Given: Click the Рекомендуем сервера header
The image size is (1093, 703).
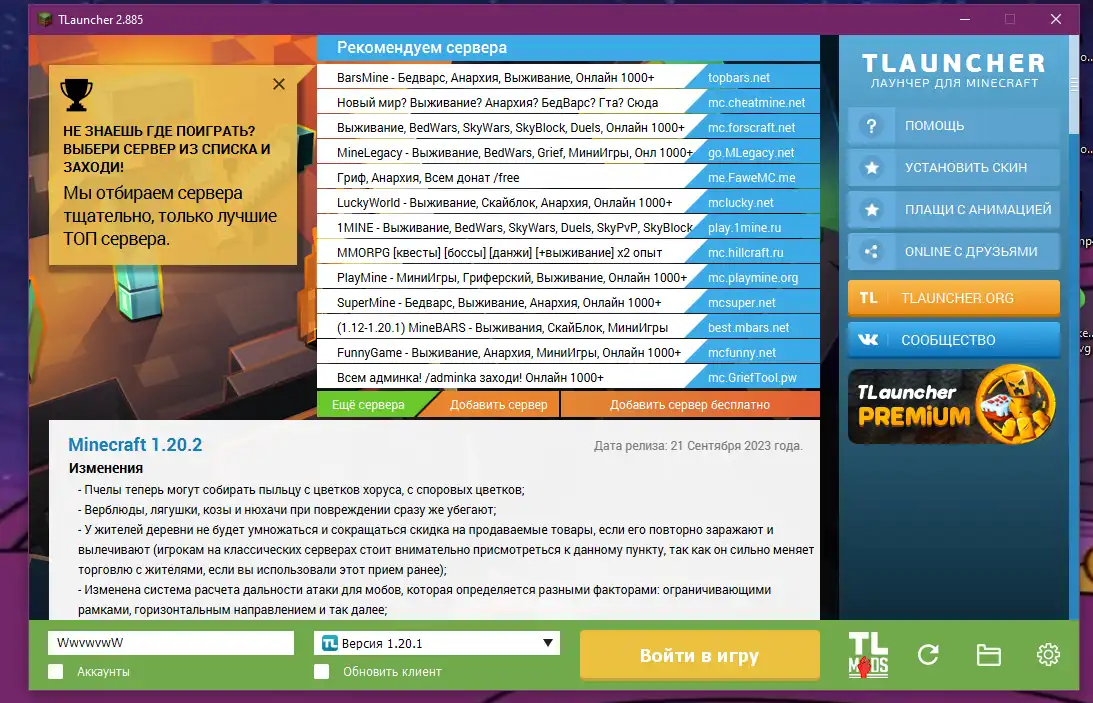Looking at the screenshot, I should point(422,48).
